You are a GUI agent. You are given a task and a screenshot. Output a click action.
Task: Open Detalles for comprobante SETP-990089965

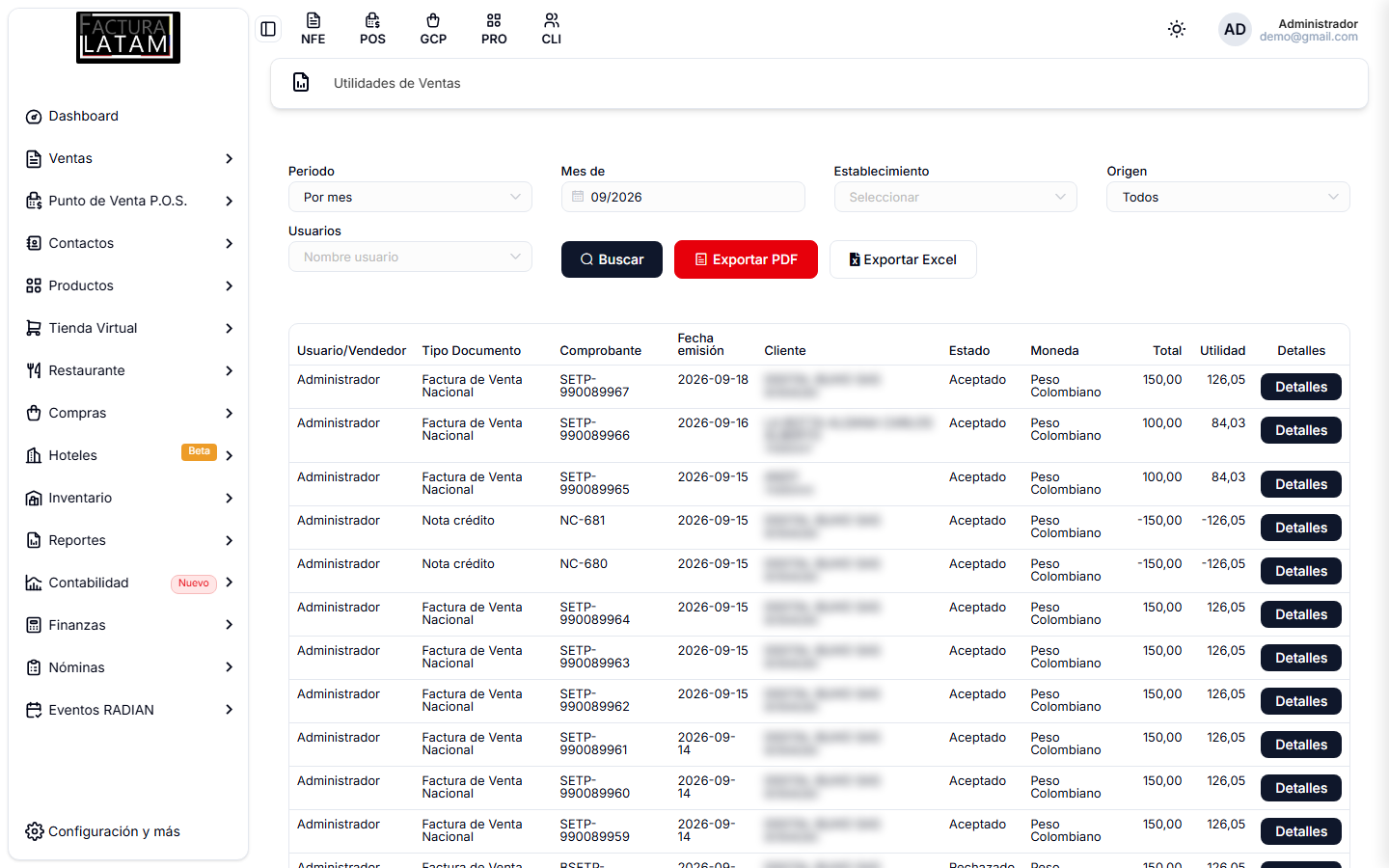[1301, 484]
